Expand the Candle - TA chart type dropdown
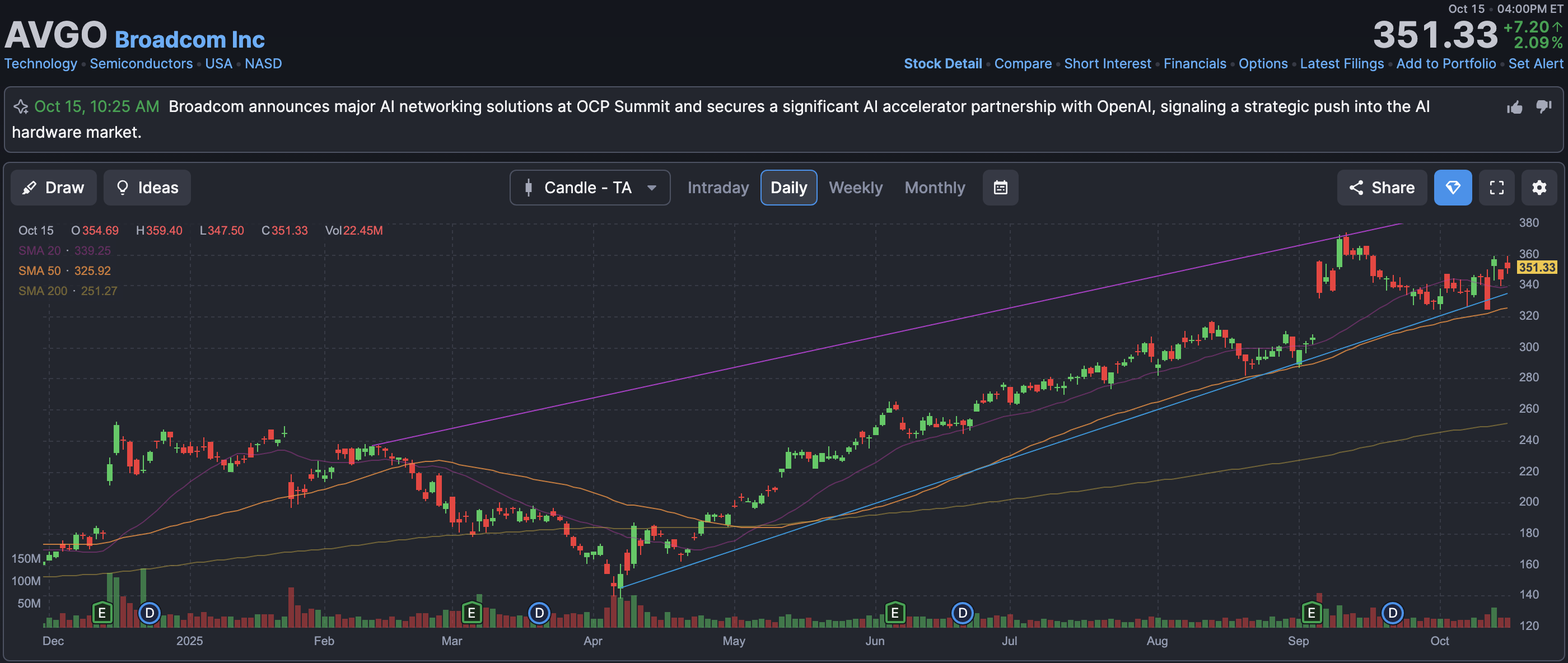The width and height of the screenshot is (1568, 663). pyautogui.click(x=589, y=188)
